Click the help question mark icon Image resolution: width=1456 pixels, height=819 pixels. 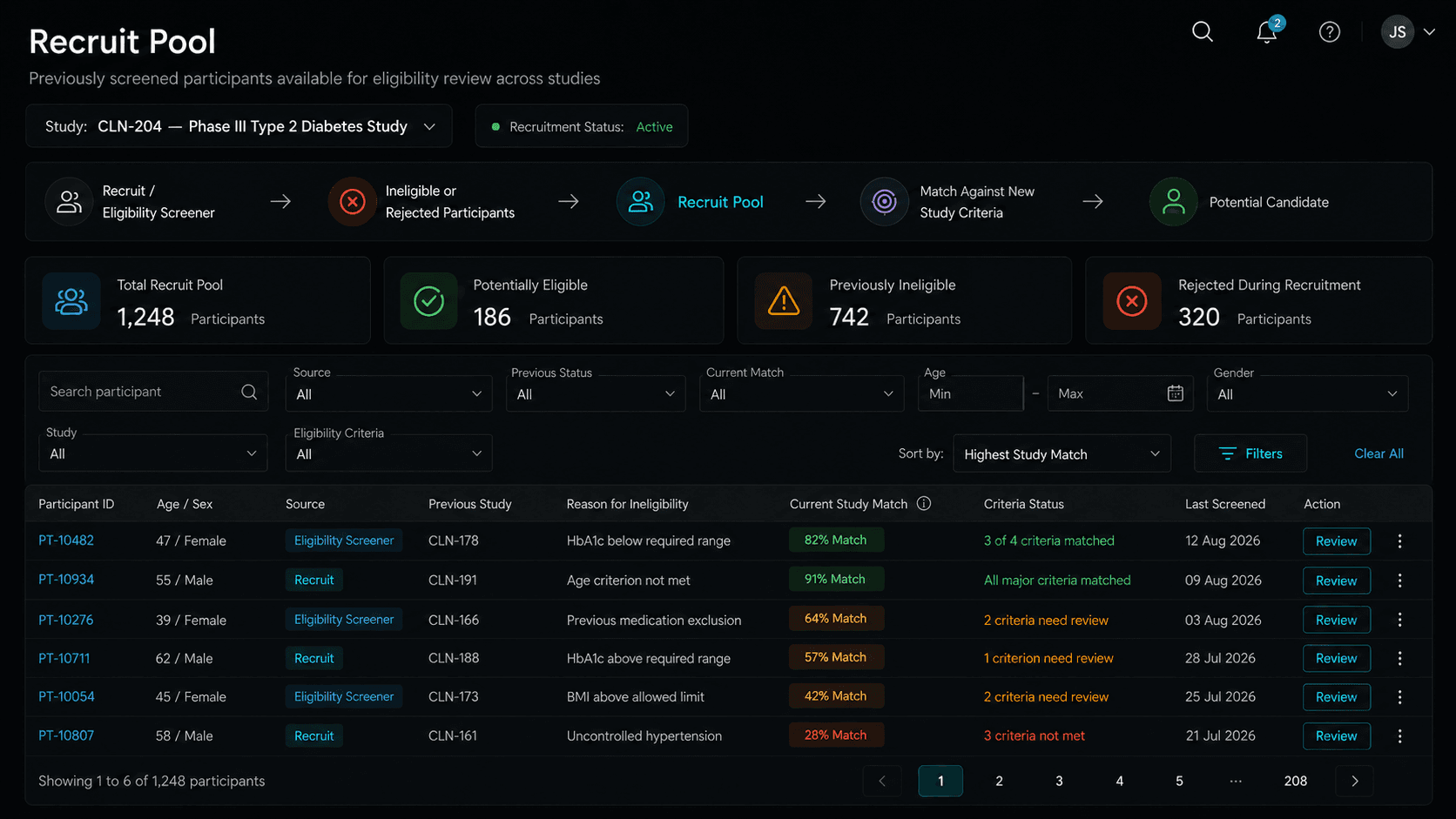coord(1330,32)
